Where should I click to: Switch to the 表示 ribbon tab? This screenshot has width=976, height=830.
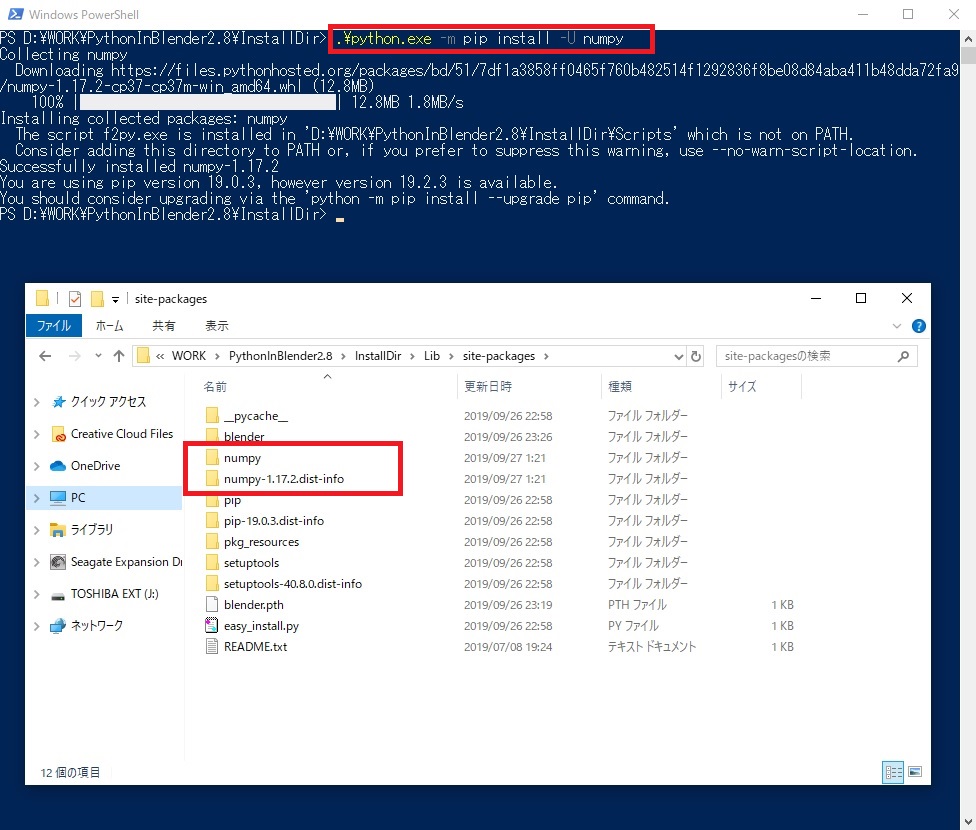217,326
